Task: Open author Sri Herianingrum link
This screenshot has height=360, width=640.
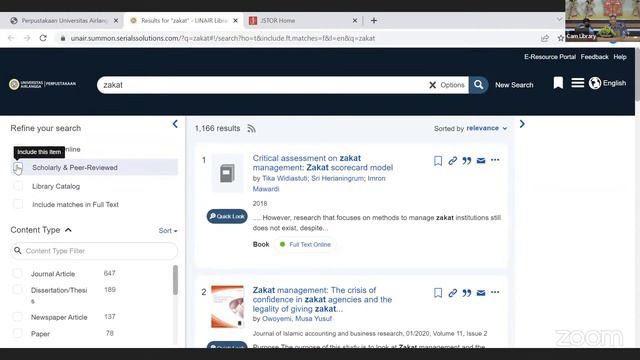Action: 338,178
